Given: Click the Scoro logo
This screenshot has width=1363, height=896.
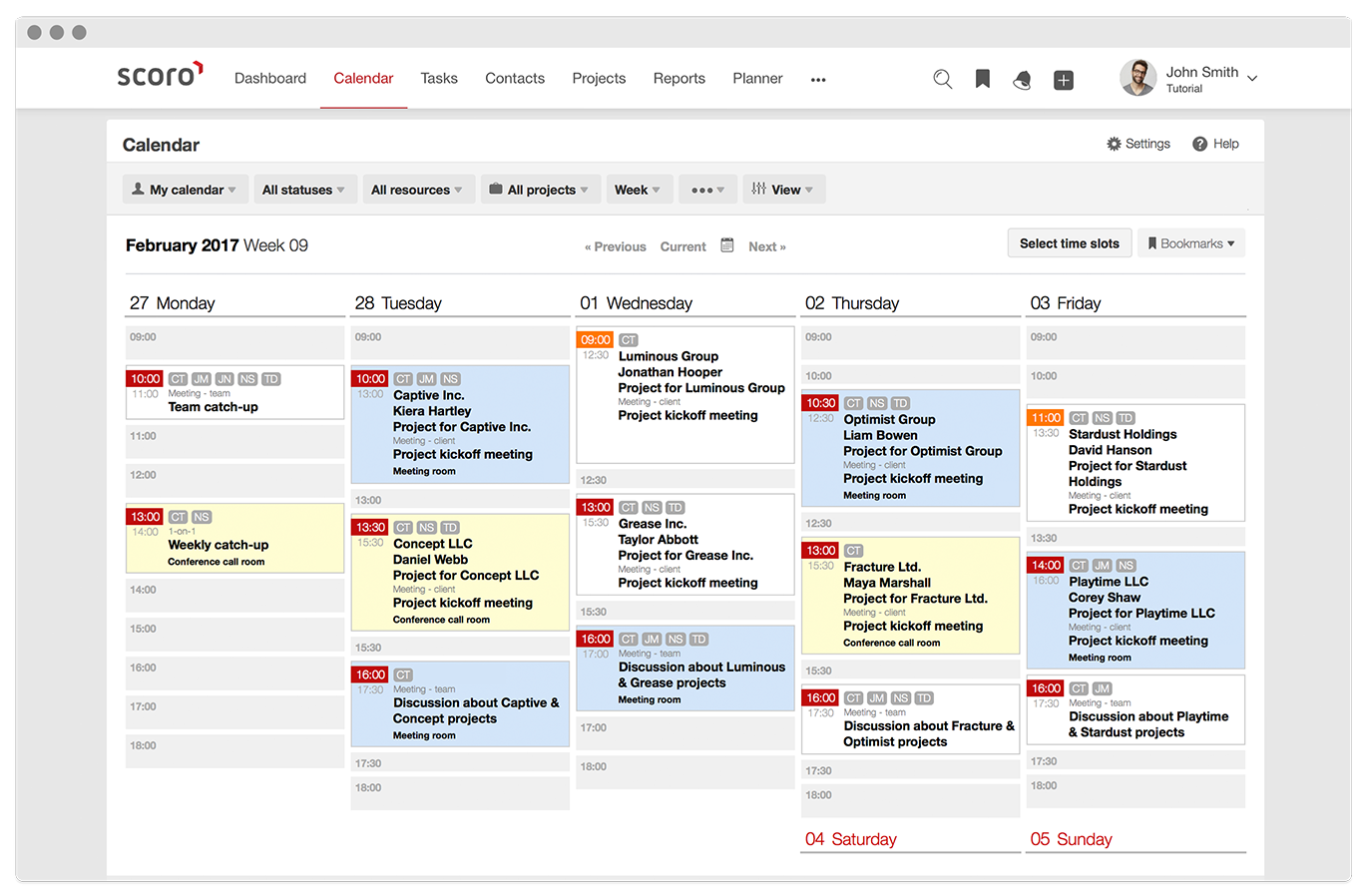Looking at the screenshot, I should [160, 75].
